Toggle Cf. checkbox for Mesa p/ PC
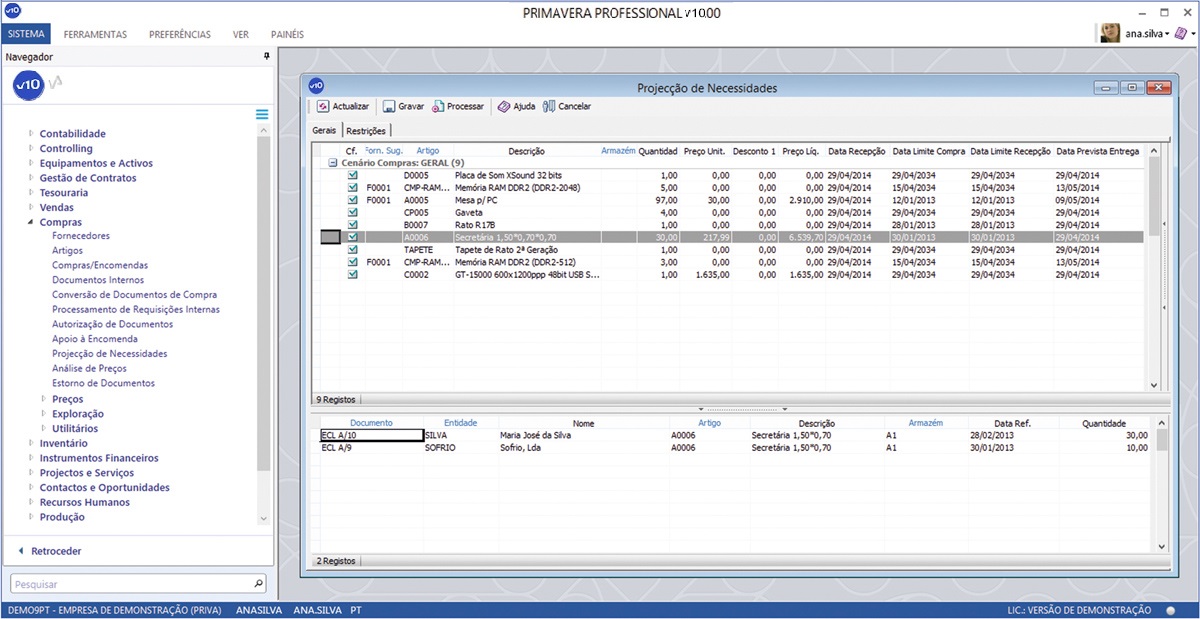The height and width of the screenshot is (619, 1200). coord(352,200)
